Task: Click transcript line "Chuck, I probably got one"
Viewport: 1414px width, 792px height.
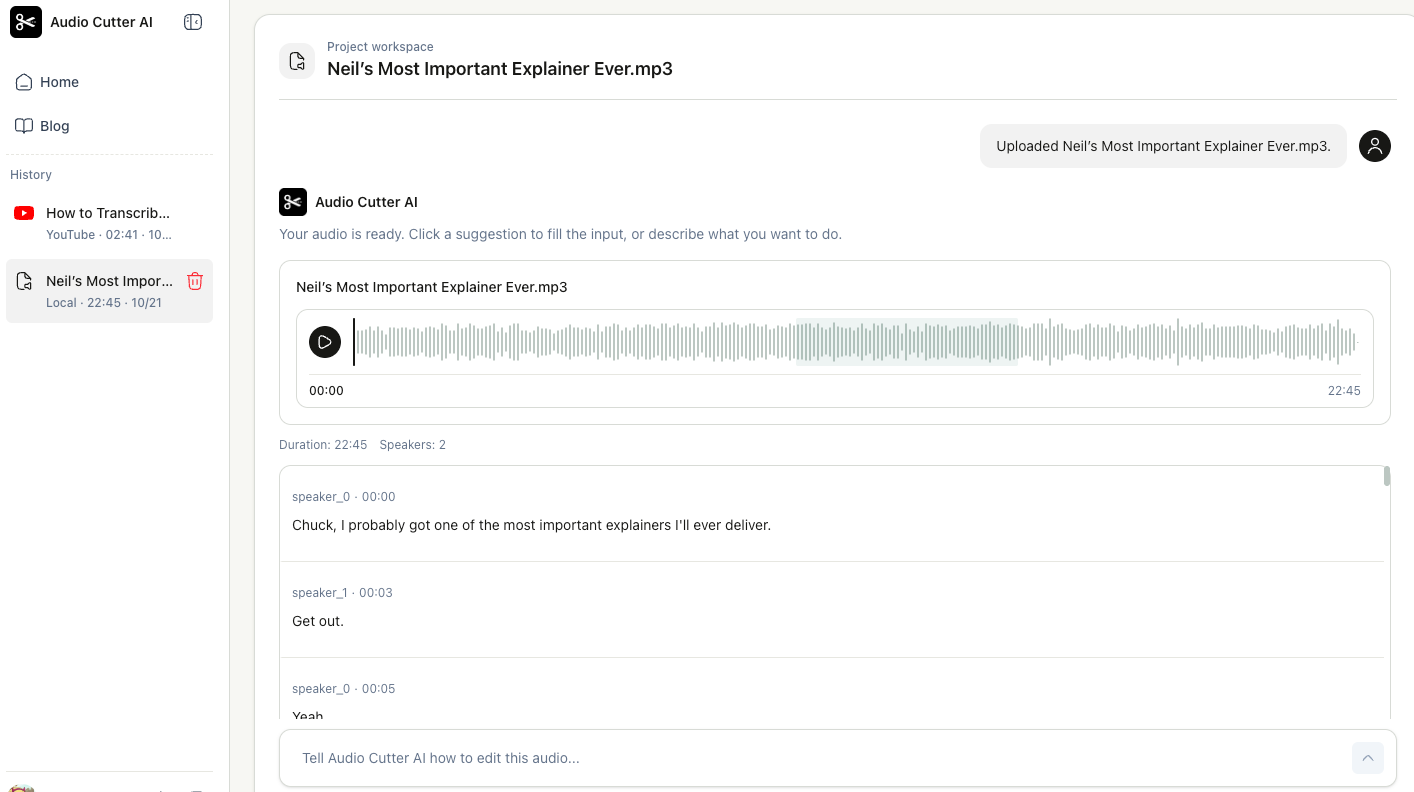Action: coord(531,525)
